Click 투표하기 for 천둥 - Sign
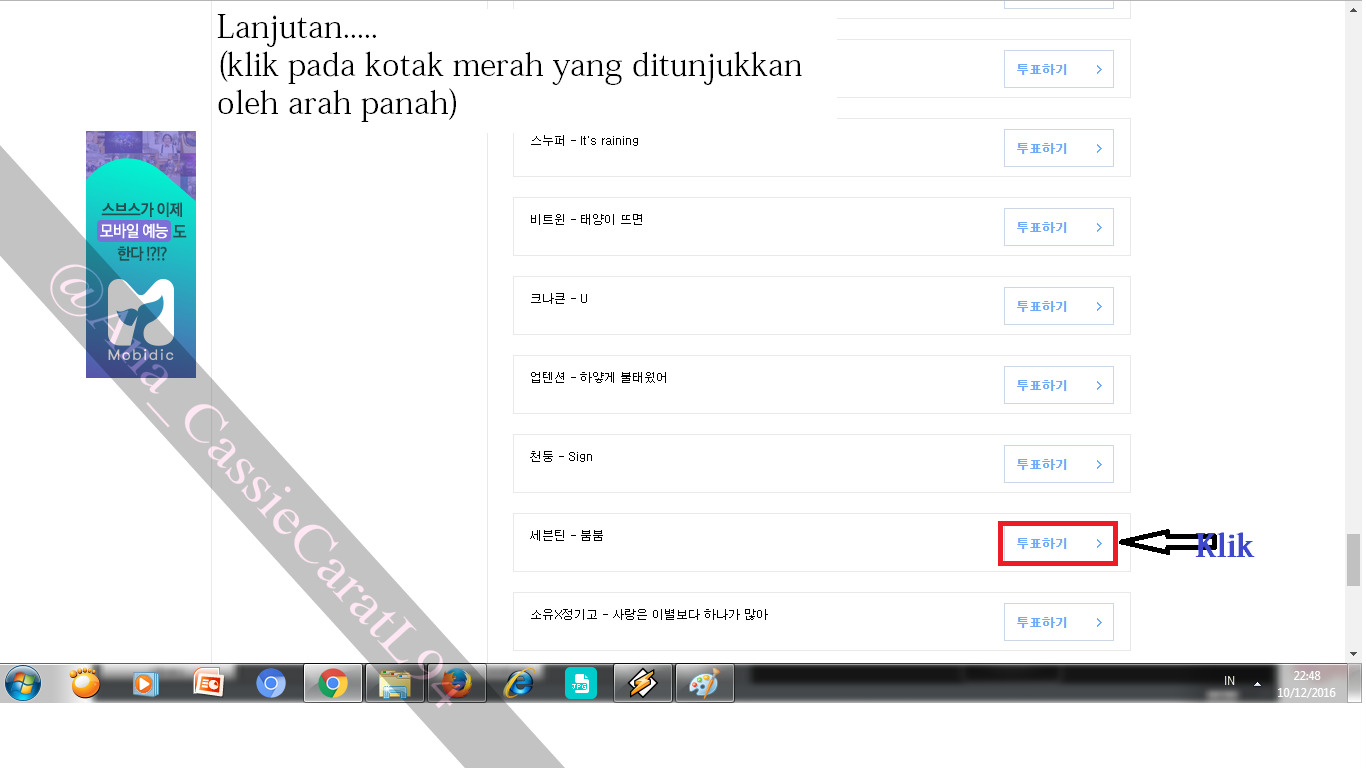Image resolution: width=1366 pixels, height=768 pixels. tap(1059, 464)
